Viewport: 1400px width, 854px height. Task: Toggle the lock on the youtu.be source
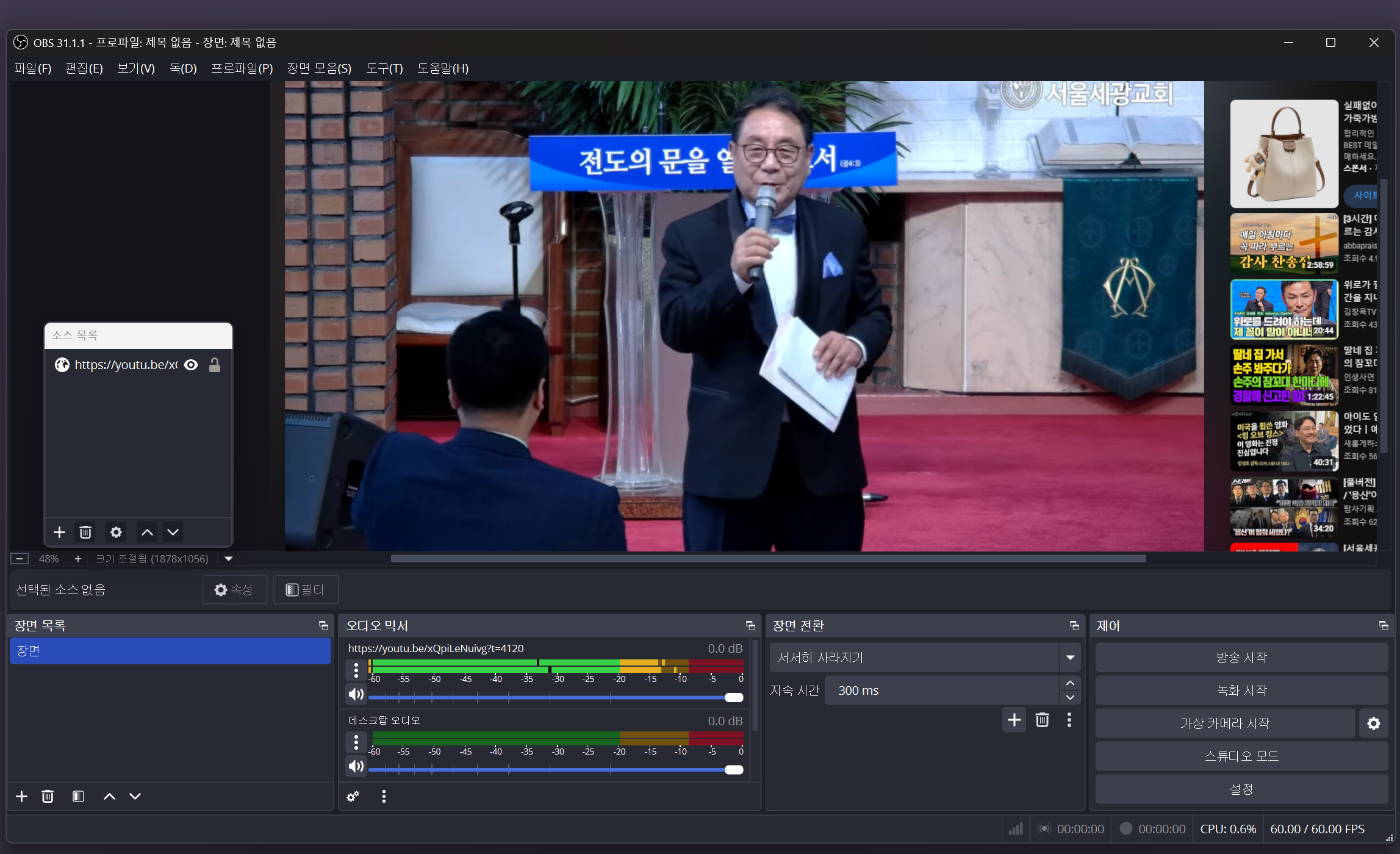coord(214,365)
